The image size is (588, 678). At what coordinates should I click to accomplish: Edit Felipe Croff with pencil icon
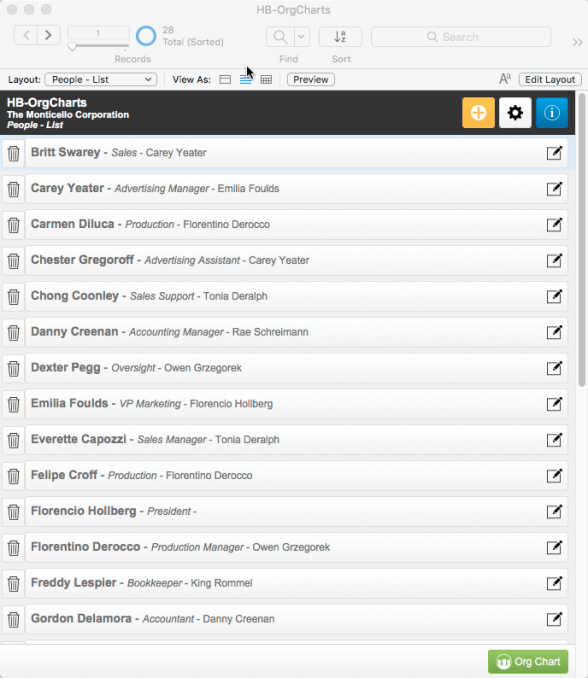point(554,476)
